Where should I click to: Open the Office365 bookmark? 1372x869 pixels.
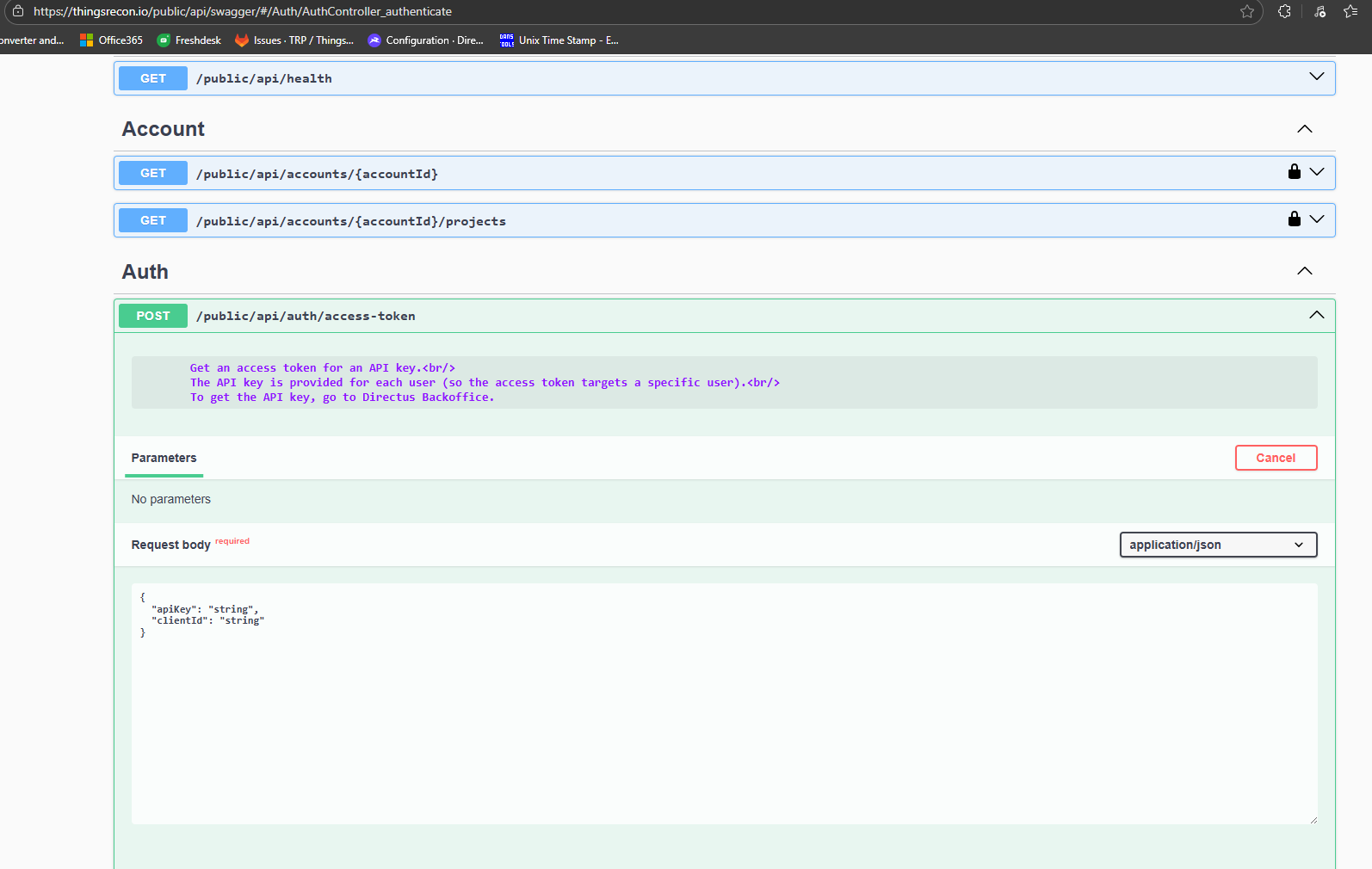coord(112,40)
